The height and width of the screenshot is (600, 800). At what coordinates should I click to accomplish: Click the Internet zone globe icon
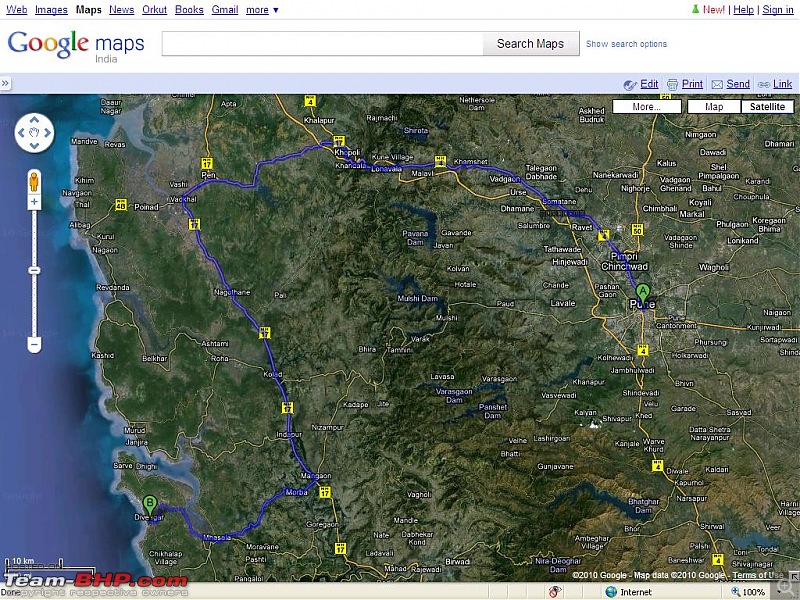(x=611, y=592)
